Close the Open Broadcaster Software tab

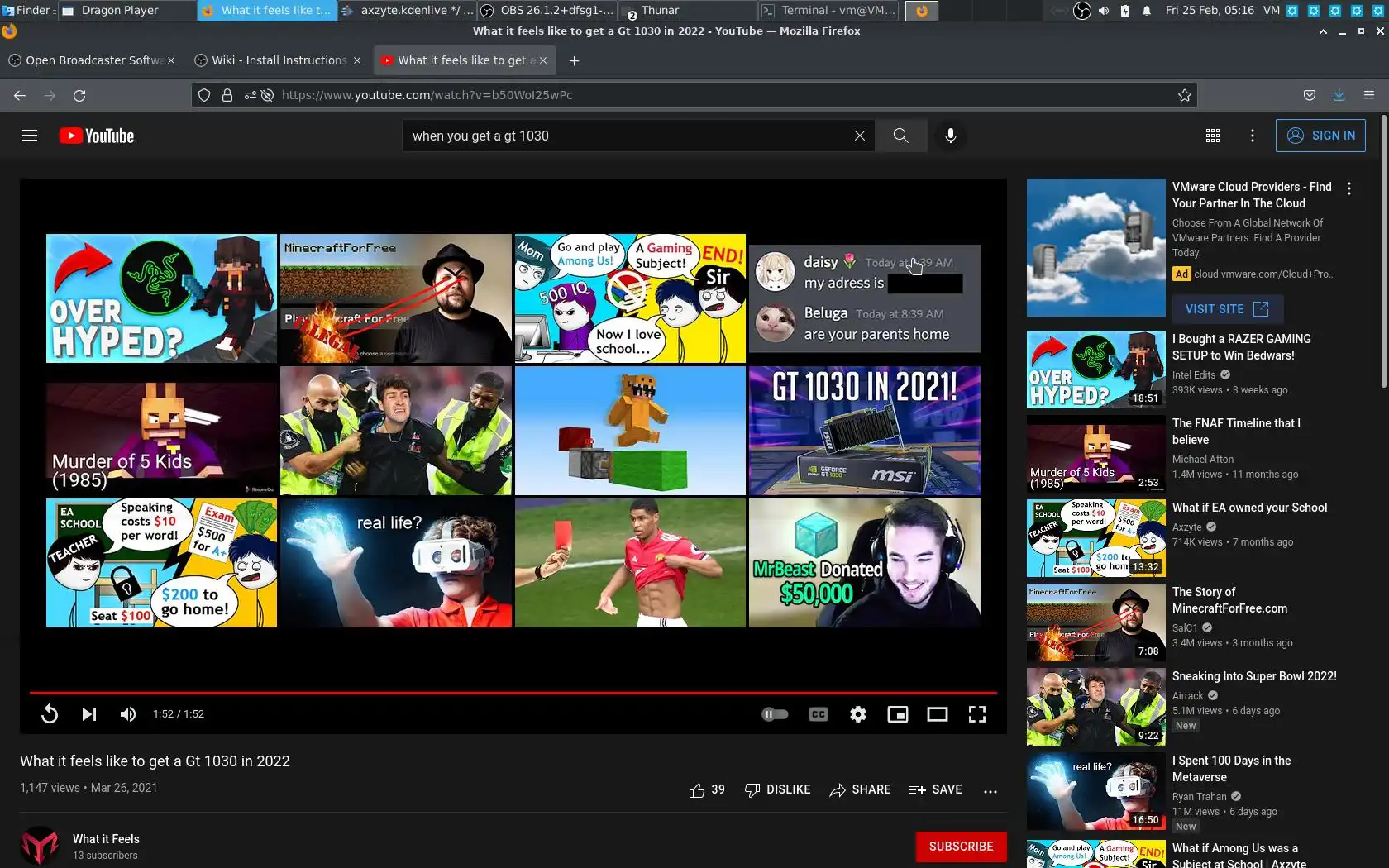(171, 60)
